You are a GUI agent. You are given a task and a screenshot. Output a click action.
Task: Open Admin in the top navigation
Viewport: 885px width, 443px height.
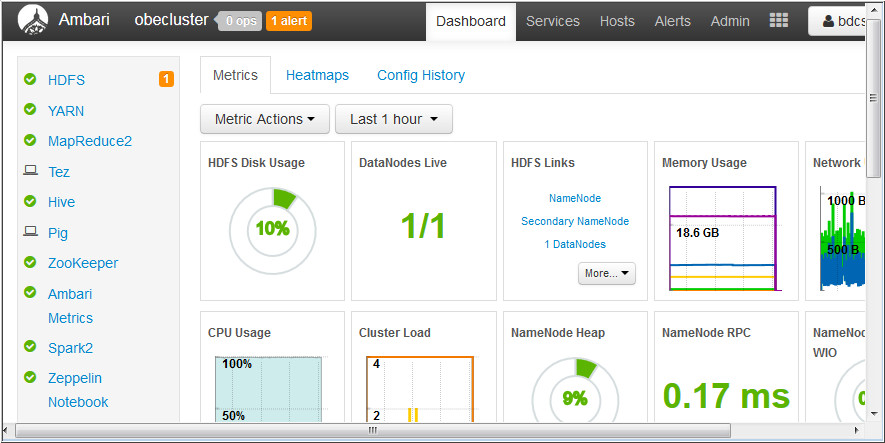[x=730, y=21]
